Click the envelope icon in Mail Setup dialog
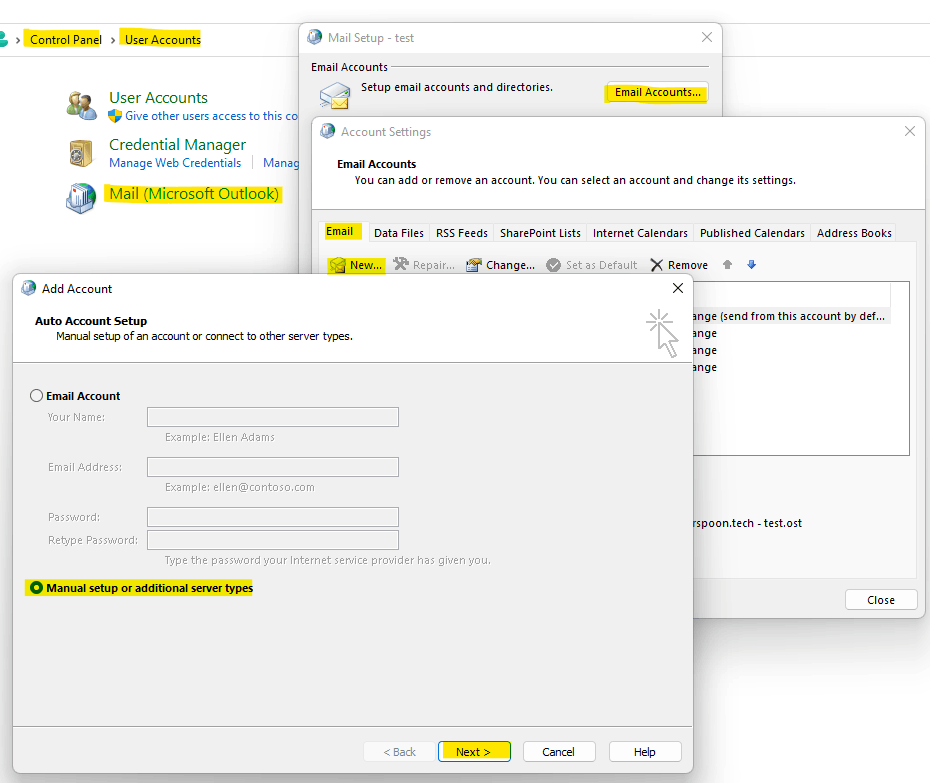Image resolution: width=930 pixels, height=783 pixels. 335,96
